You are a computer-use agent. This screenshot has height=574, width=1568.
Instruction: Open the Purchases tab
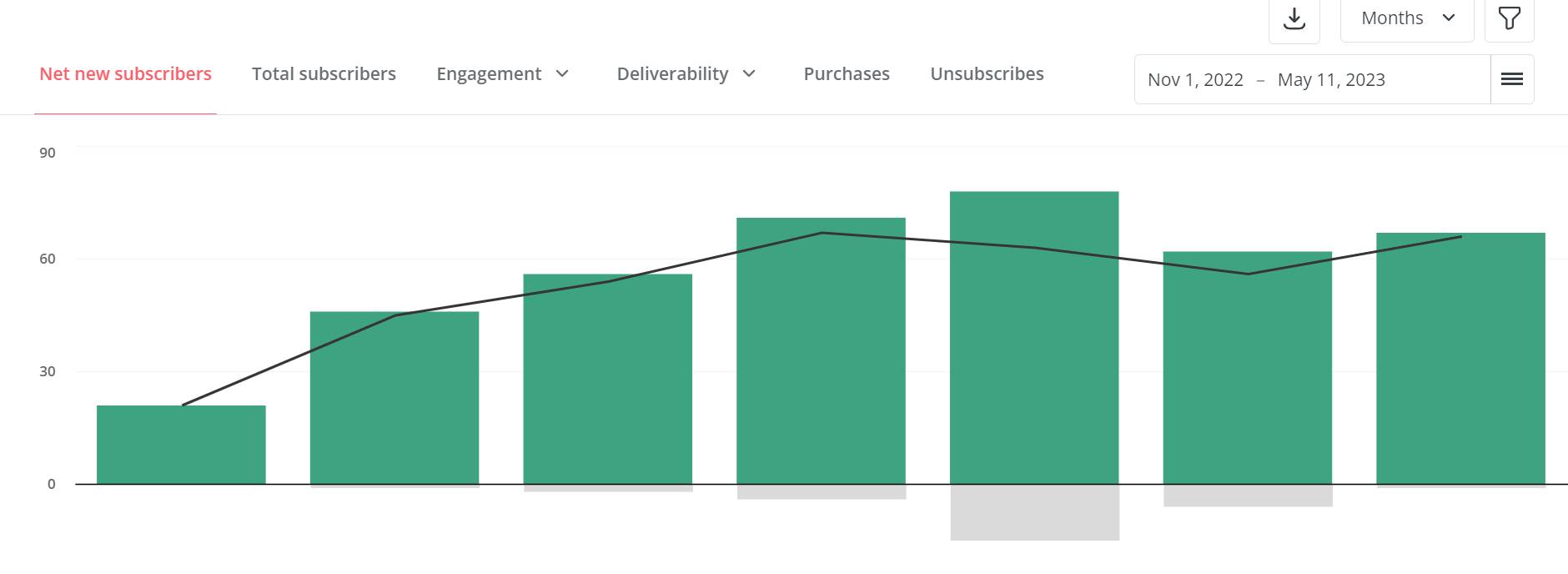coord(847,74)
